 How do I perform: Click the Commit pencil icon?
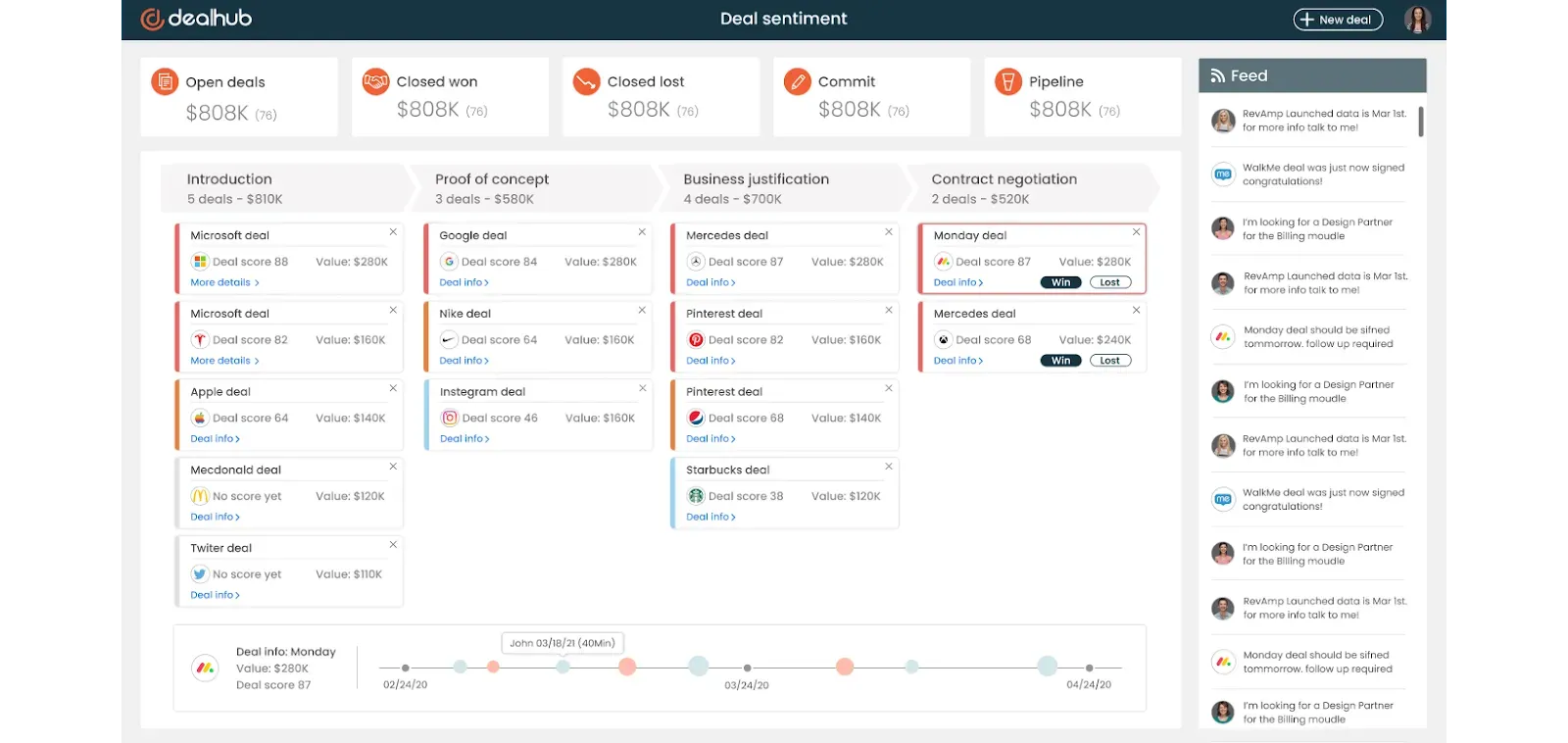(x=797, y=81)
